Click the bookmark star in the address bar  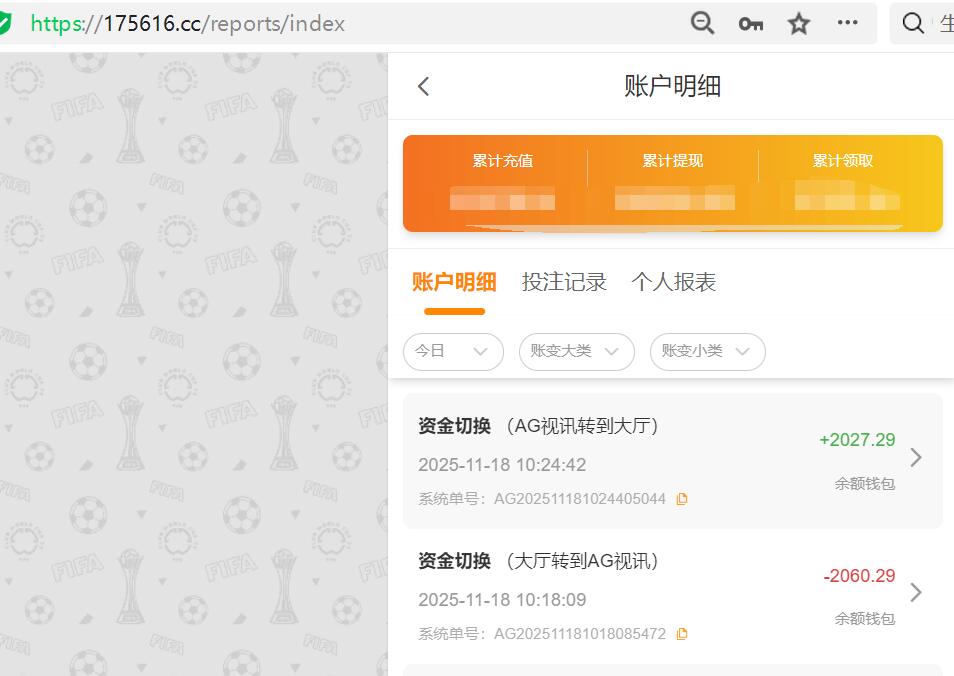click(798, 22)
